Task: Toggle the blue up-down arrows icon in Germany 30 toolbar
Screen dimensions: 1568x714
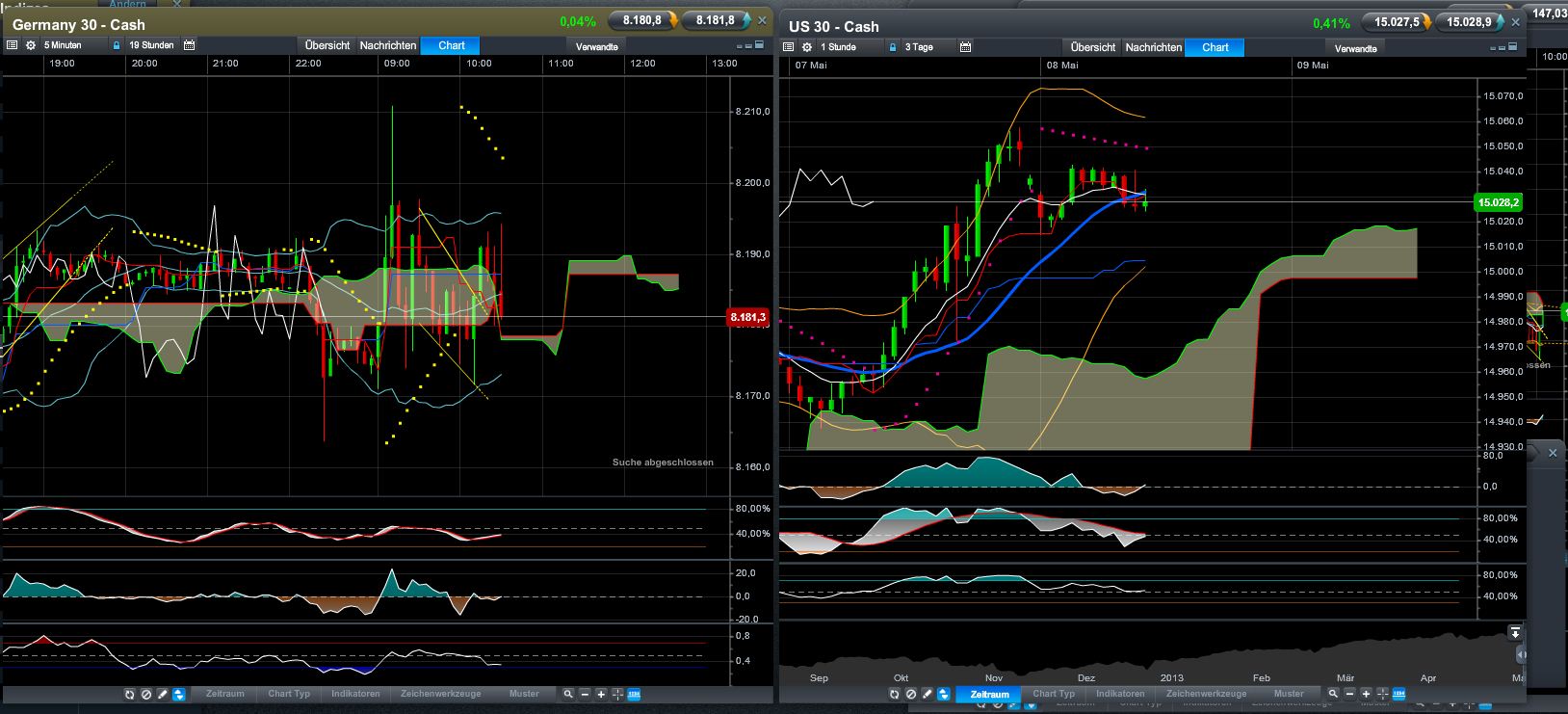Action: click(x=178, y=694)
